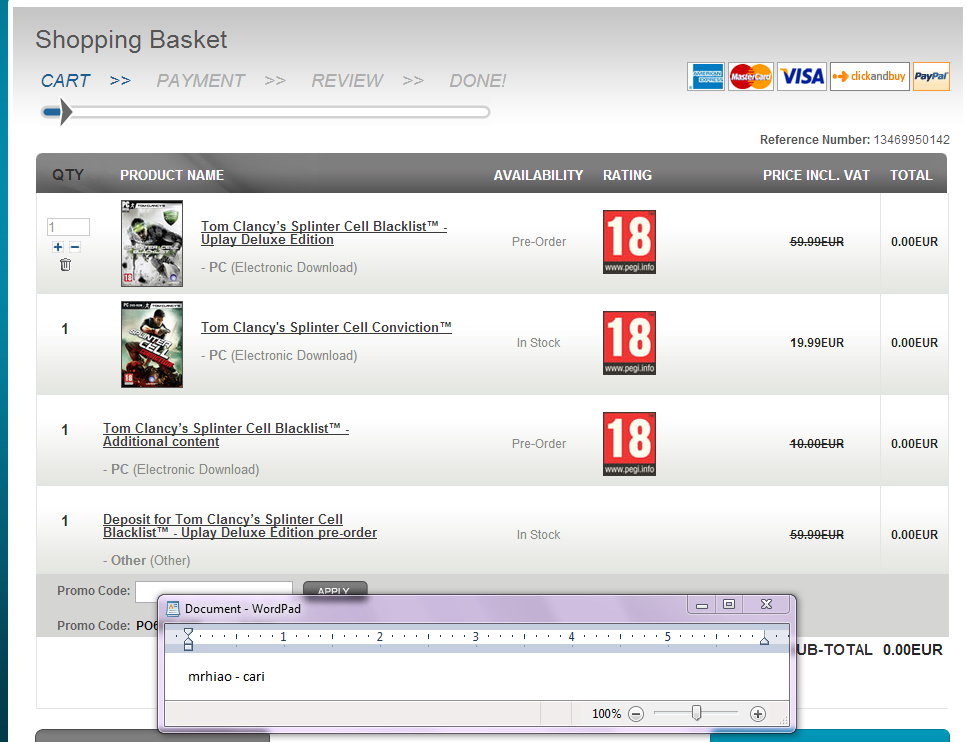Click 'In Stock' for Conviction row
The width and height of the screenshot is (967, 742).
(x=538, y=343)
